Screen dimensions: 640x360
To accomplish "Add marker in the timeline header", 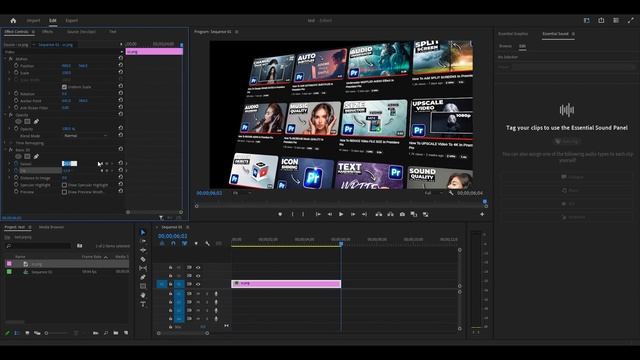I will (196, 244).
